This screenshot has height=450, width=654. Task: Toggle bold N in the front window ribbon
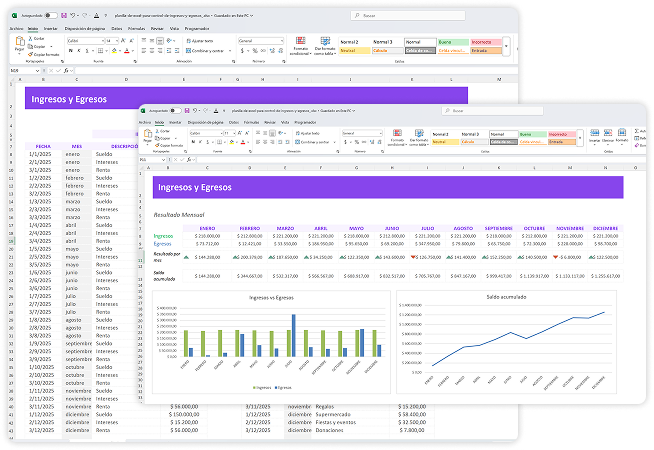(x=193, y=142)
